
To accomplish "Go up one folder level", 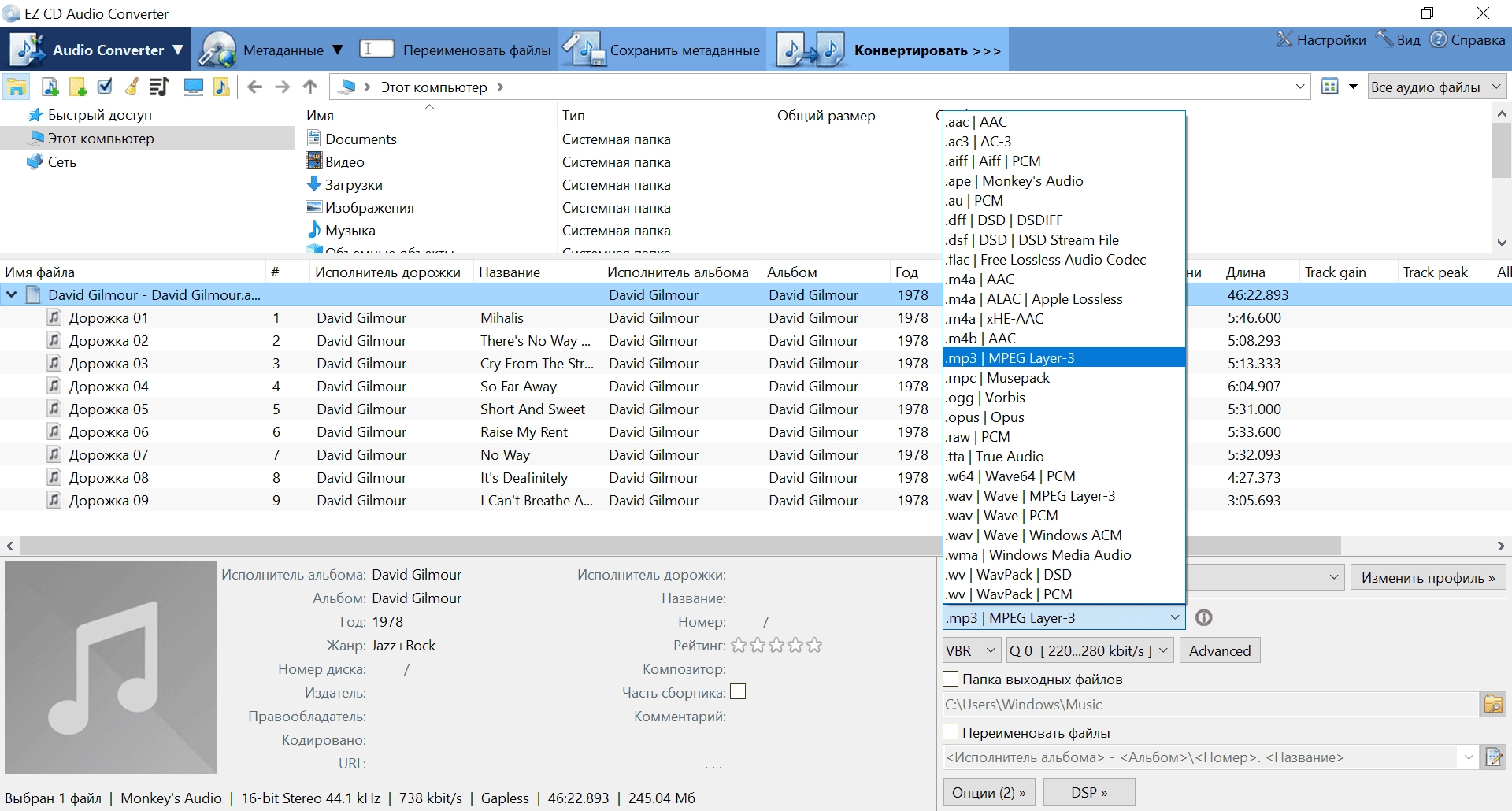I will (310, 87).
